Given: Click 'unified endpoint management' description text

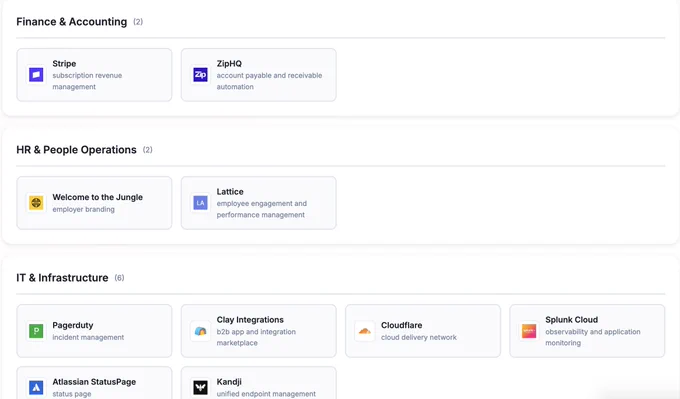Looking at the screenshot, I should tap(266, 394).
